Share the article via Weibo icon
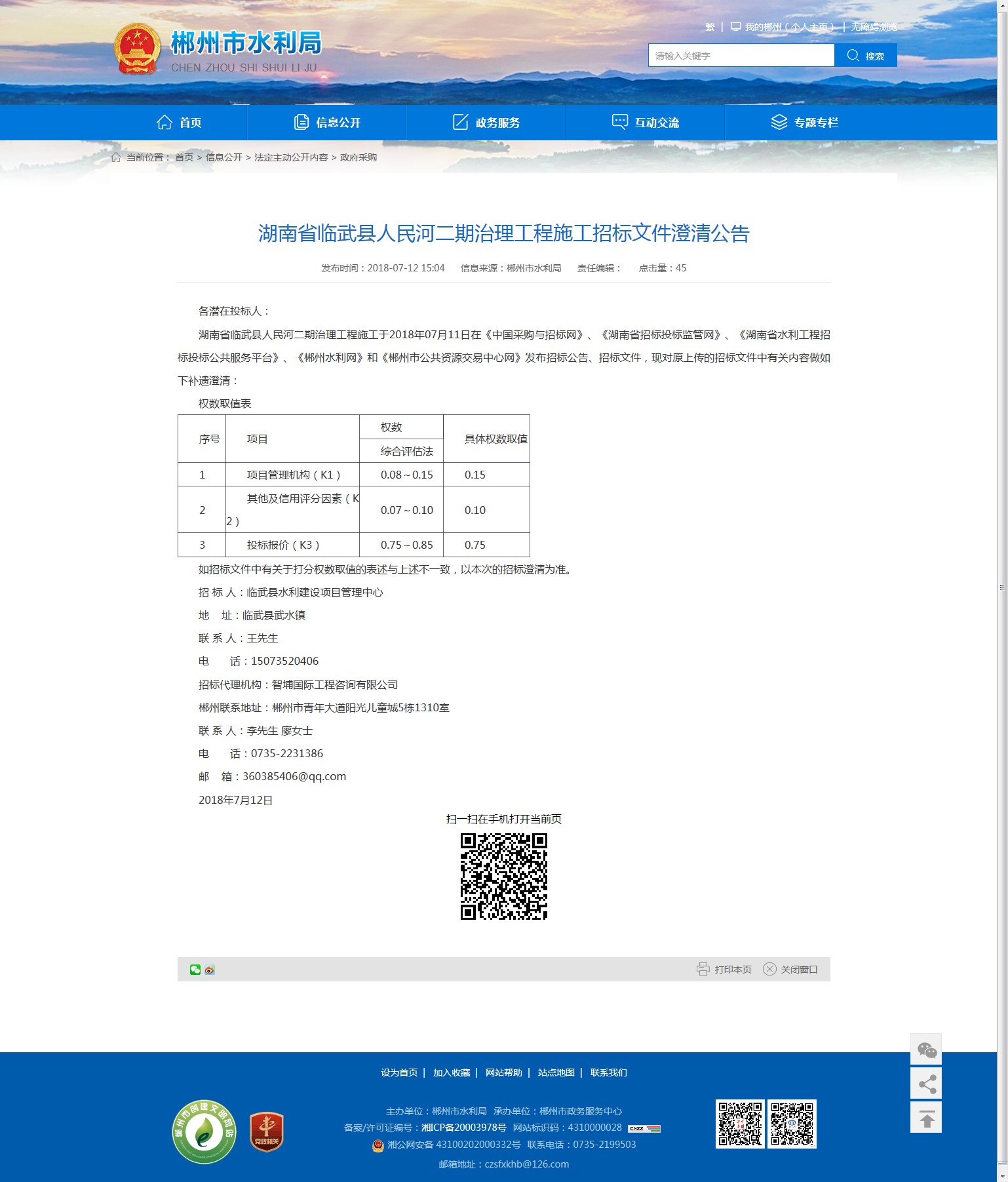This screenshot has width=1008, height=1182. coord(210,970)
